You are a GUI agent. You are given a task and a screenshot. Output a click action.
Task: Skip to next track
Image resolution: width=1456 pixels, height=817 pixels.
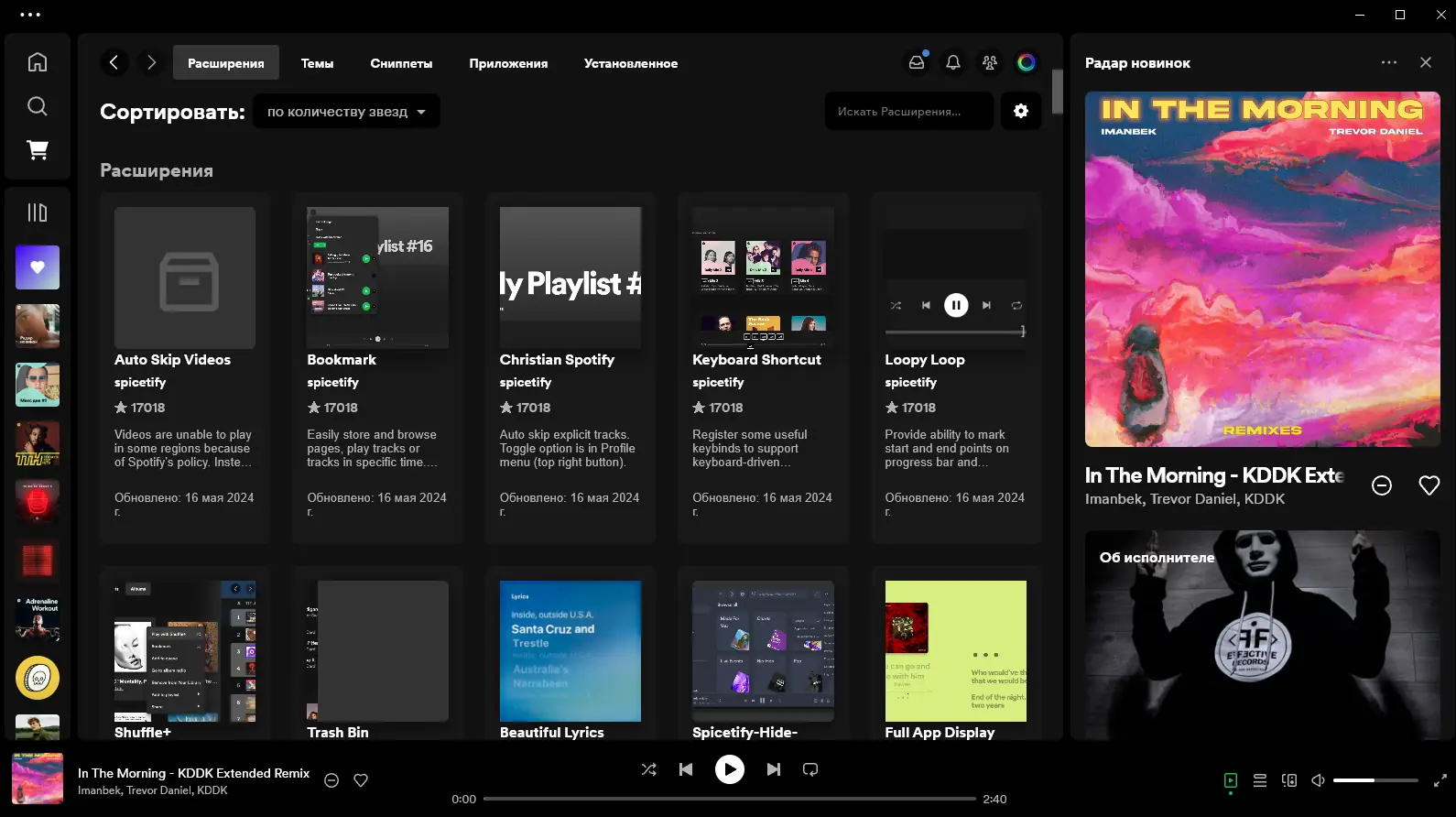[x=774, y=769]
